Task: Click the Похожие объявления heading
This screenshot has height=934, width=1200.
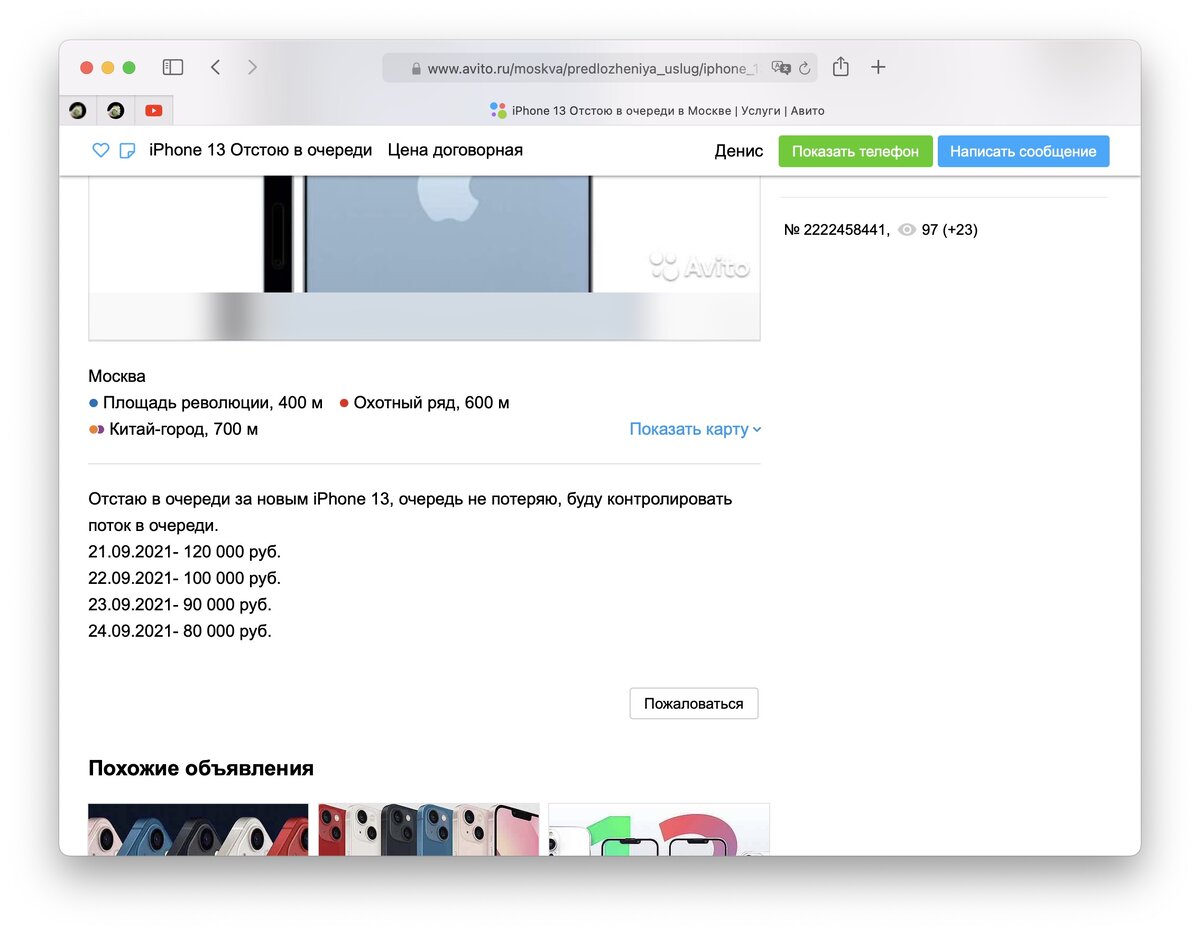Action: 201,768
